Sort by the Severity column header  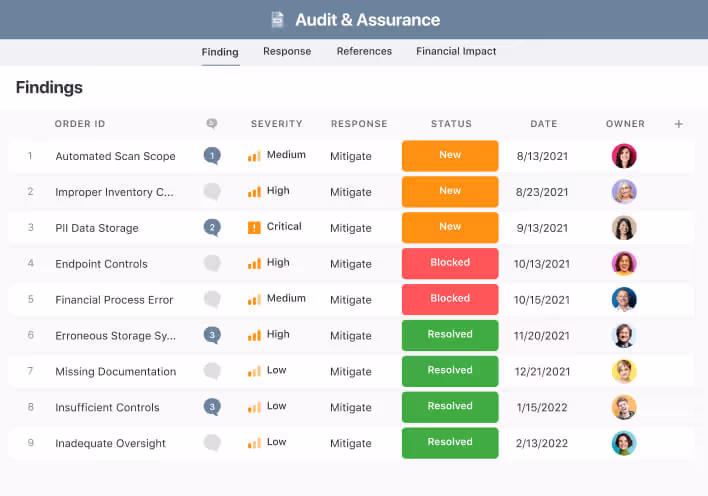coord(276,124)
